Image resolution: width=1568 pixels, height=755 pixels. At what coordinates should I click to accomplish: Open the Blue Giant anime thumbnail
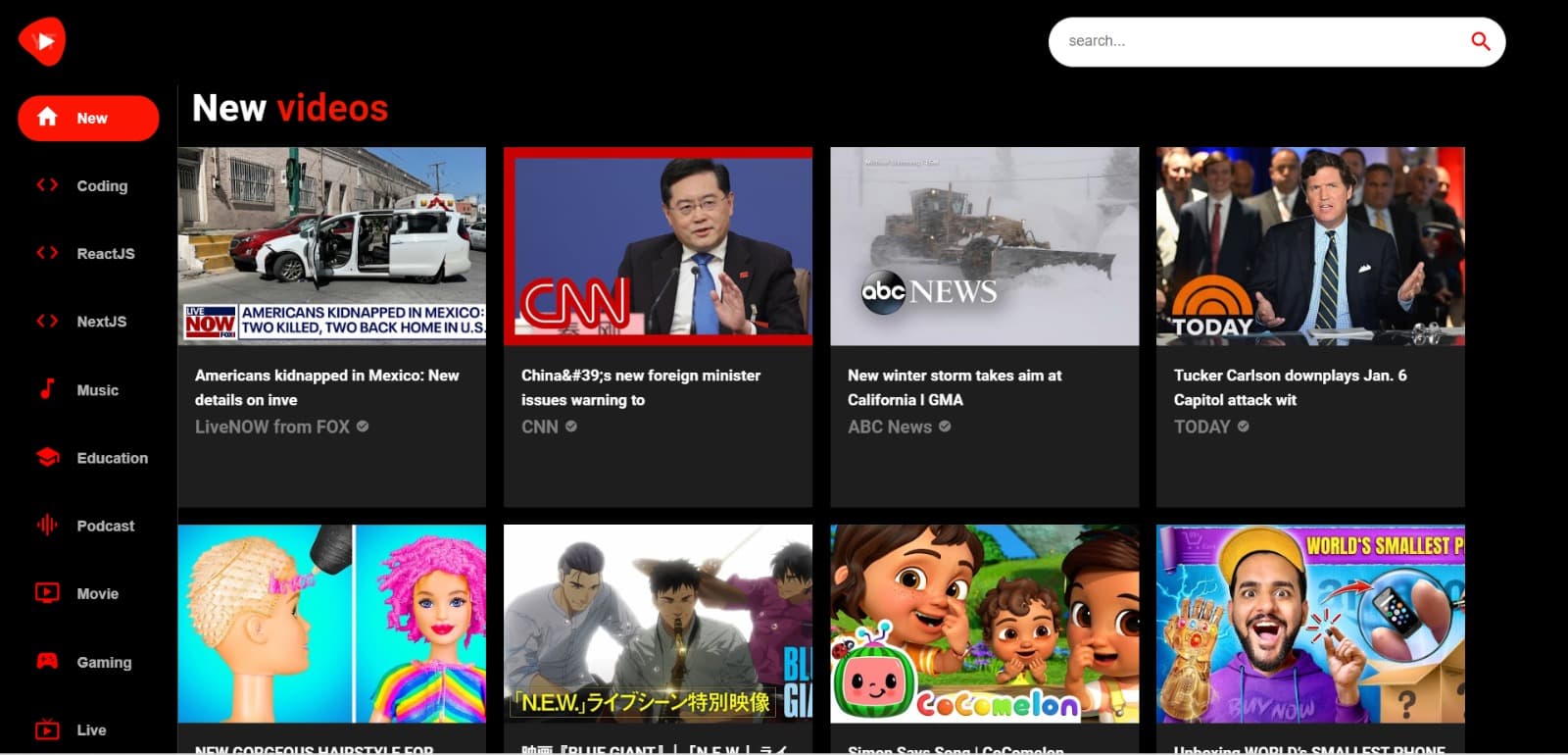pos(658,624)
